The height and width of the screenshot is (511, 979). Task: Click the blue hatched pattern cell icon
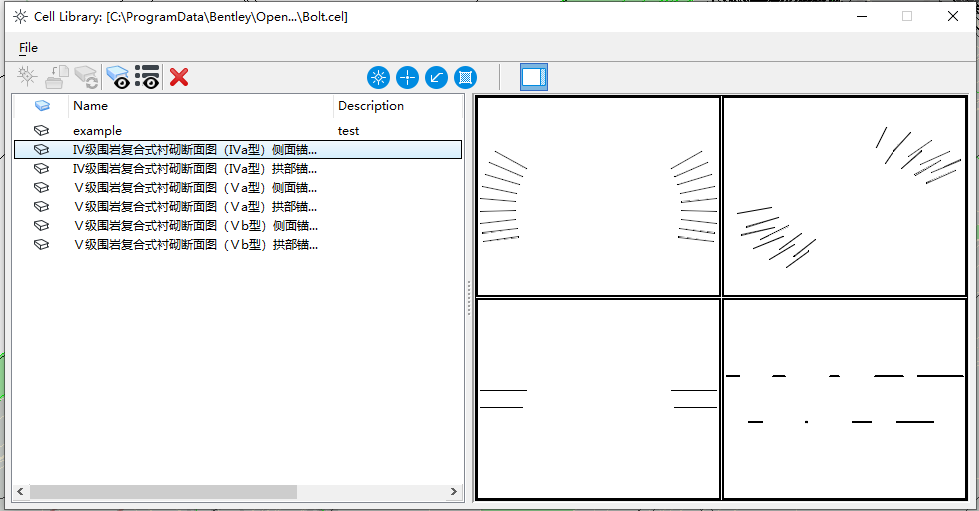coord(465,77)
